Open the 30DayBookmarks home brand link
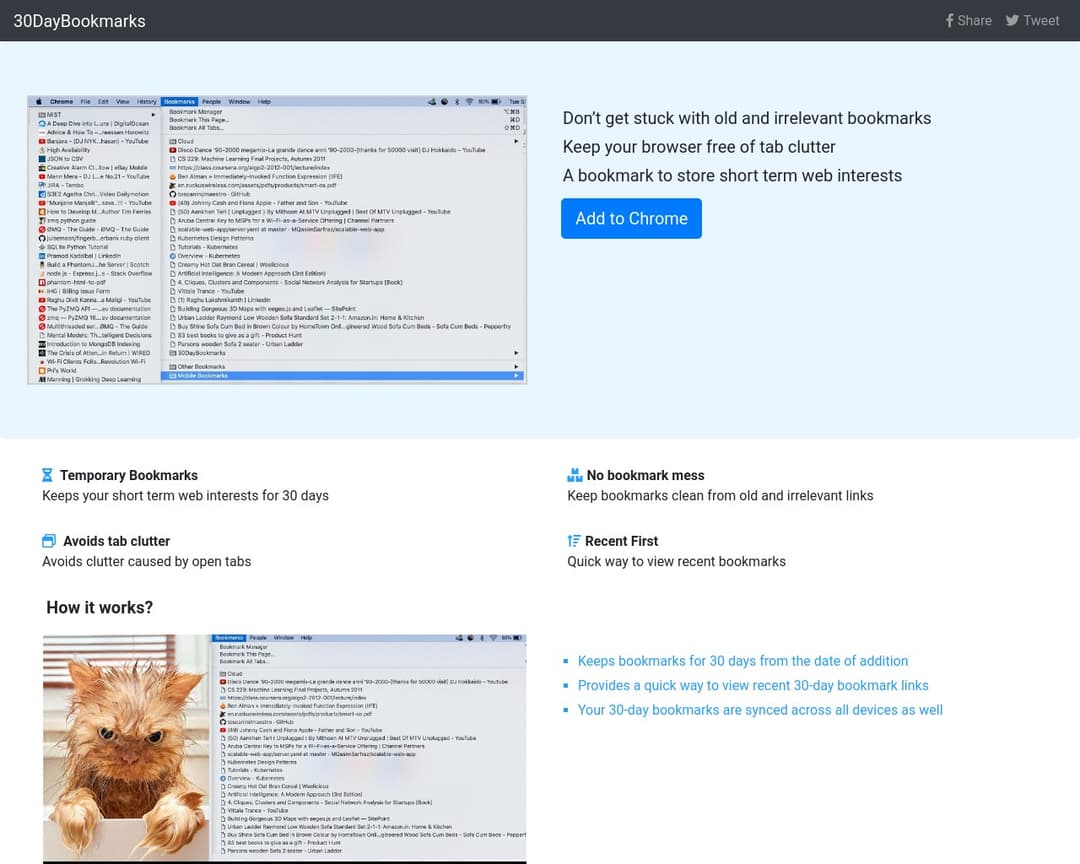The image size is (1080, 864). 79,21
